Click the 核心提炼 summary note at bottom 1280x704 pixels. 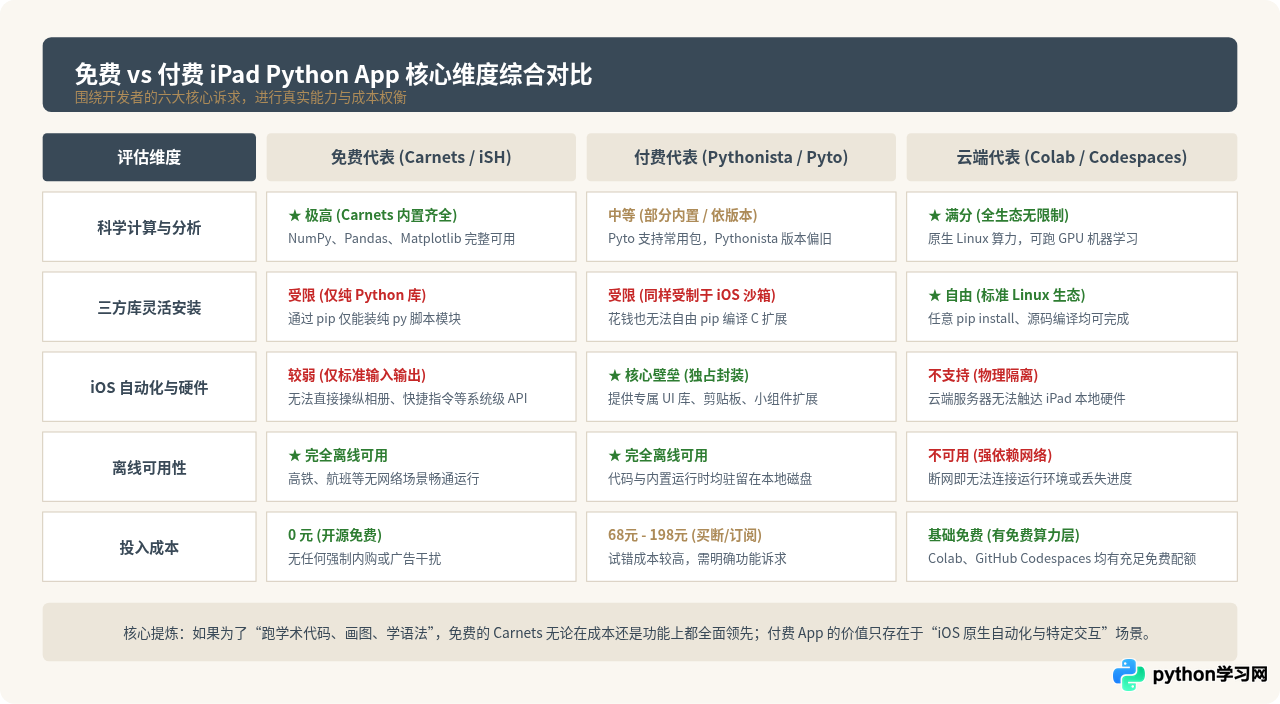640,632
